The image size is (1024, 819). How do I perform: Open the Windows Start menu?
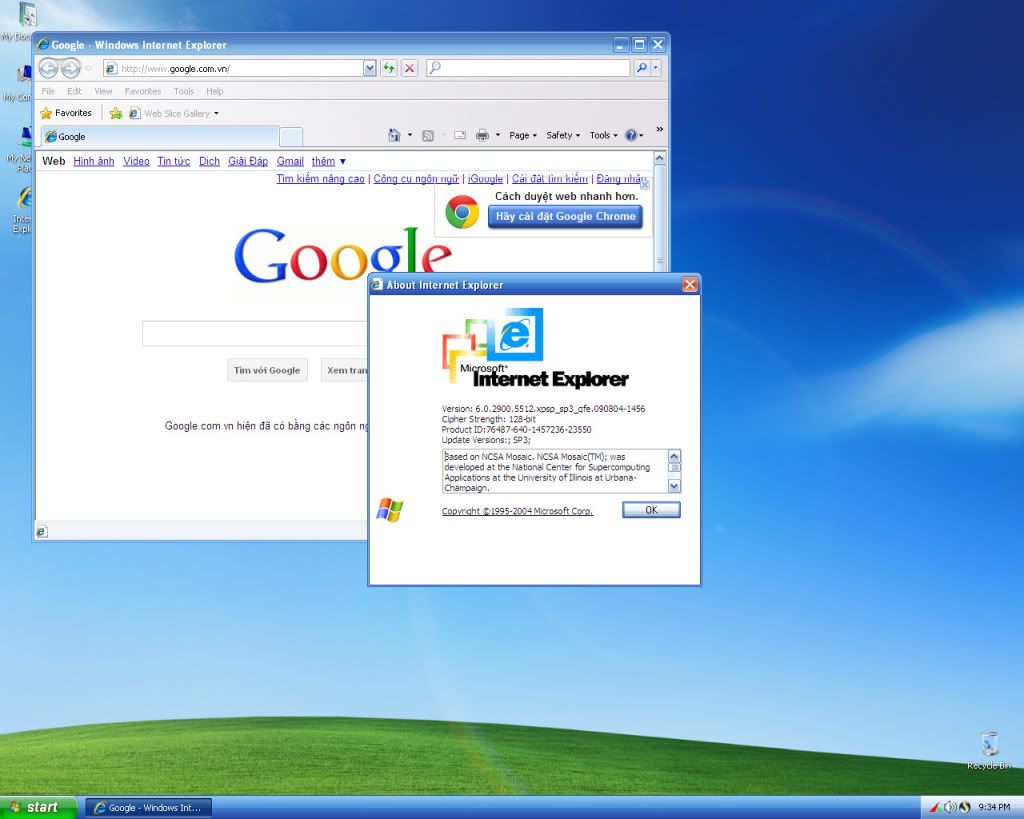coord(38,807)
